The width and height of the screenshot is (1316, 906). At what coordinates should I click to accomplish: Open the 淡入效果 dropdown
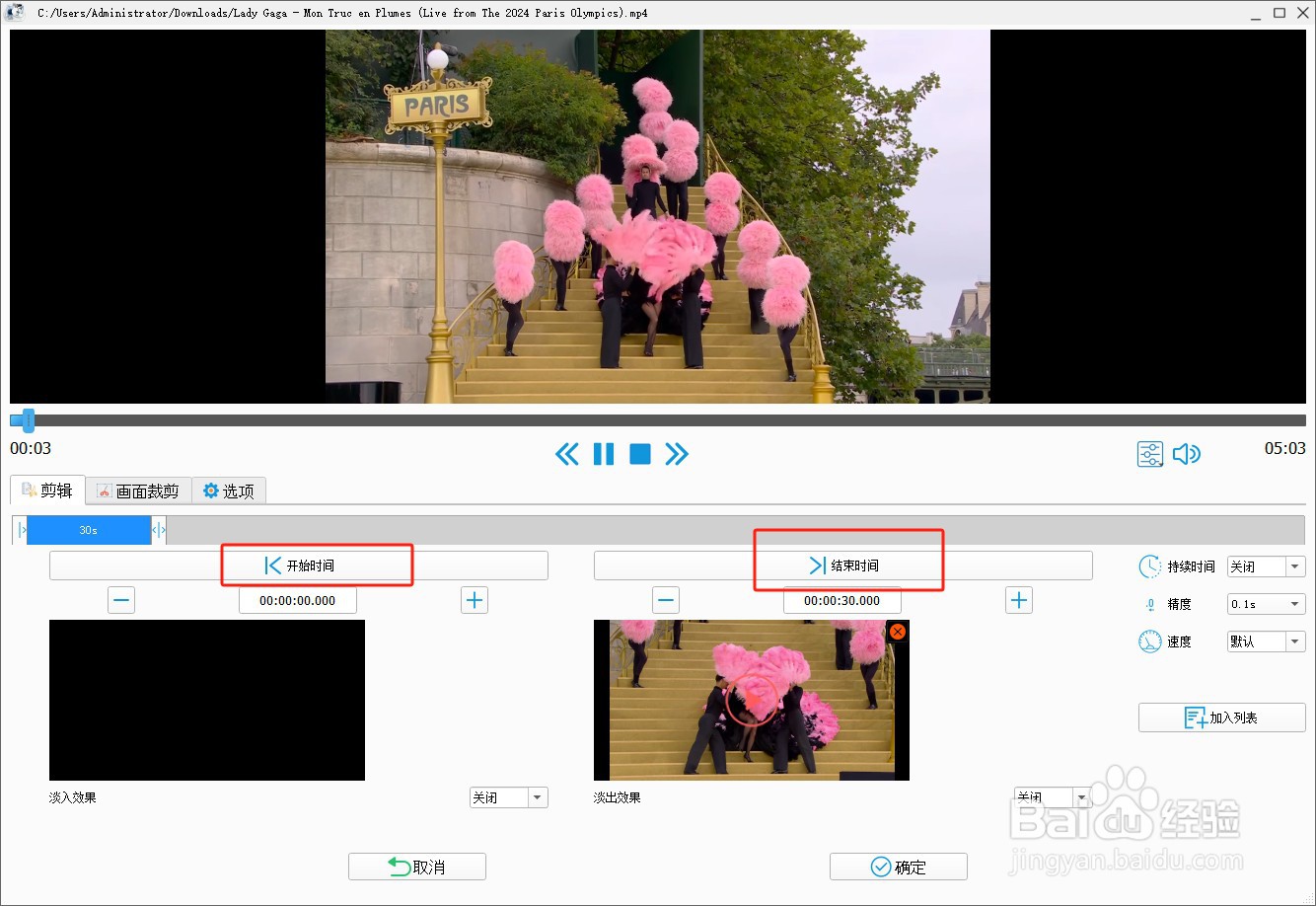point(509,797)
